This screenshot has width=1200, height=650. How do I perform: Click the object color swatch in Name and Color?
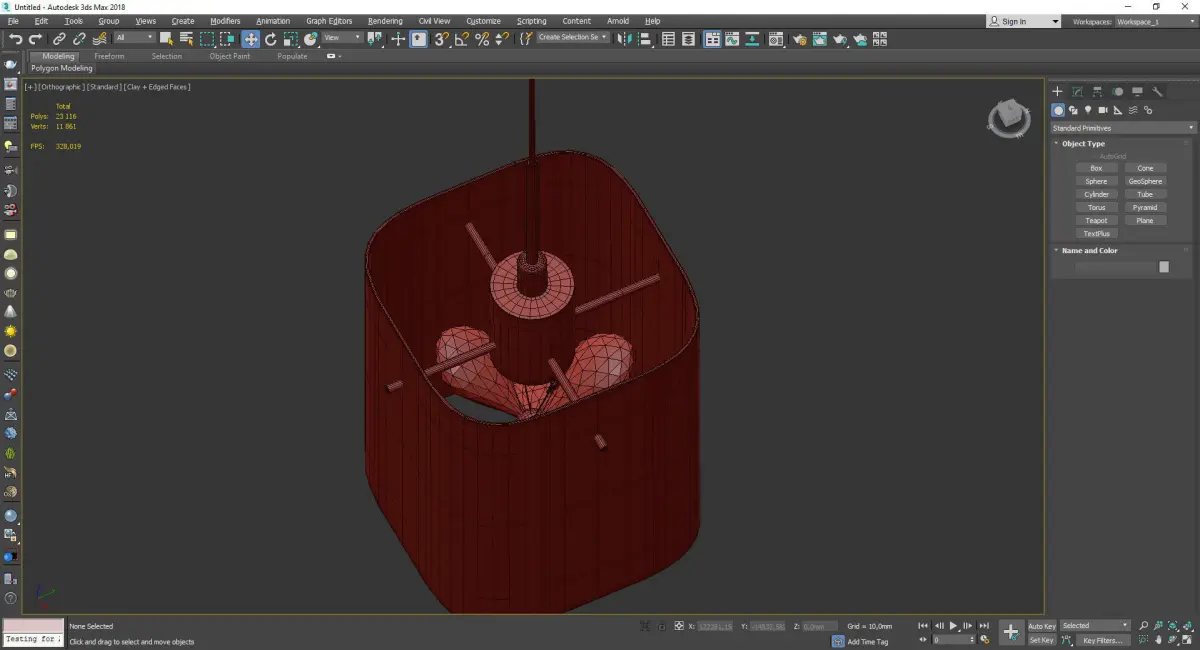tap(1163, 267)
